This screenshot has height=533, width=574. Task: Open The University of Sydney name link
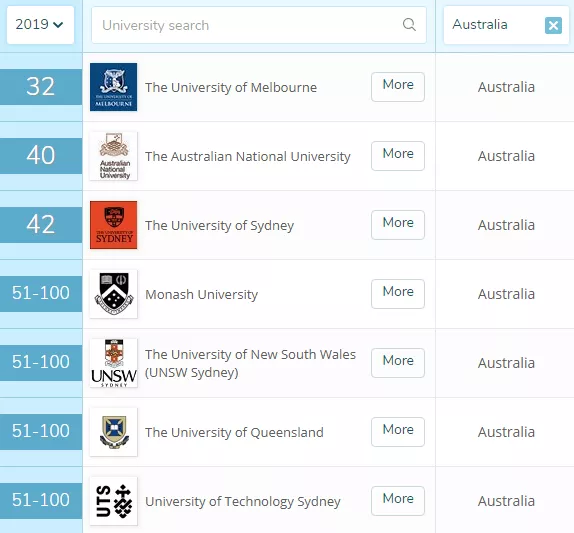[x=220, y=226]
